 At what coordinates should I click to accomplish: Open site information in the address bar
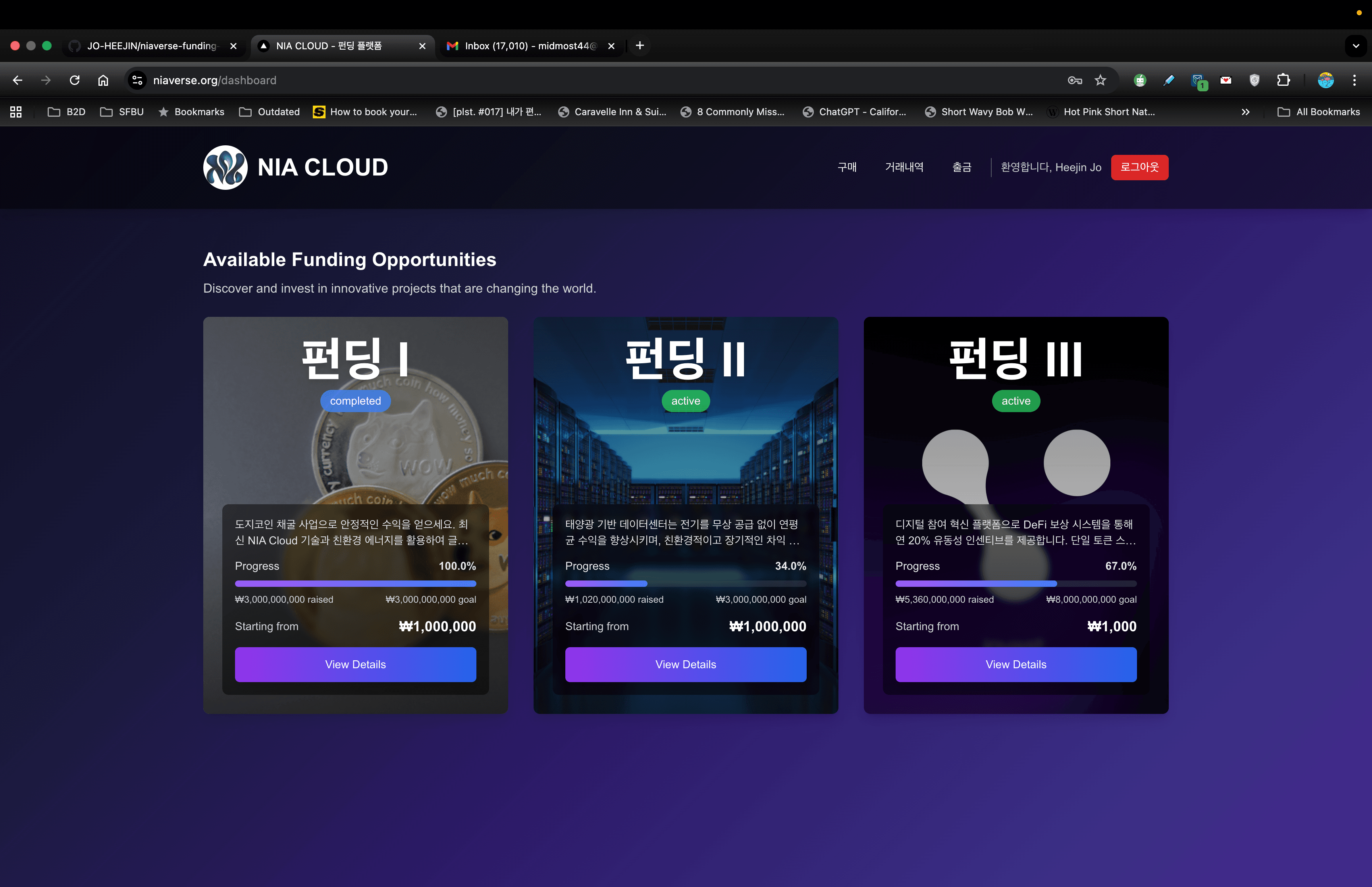137,80
